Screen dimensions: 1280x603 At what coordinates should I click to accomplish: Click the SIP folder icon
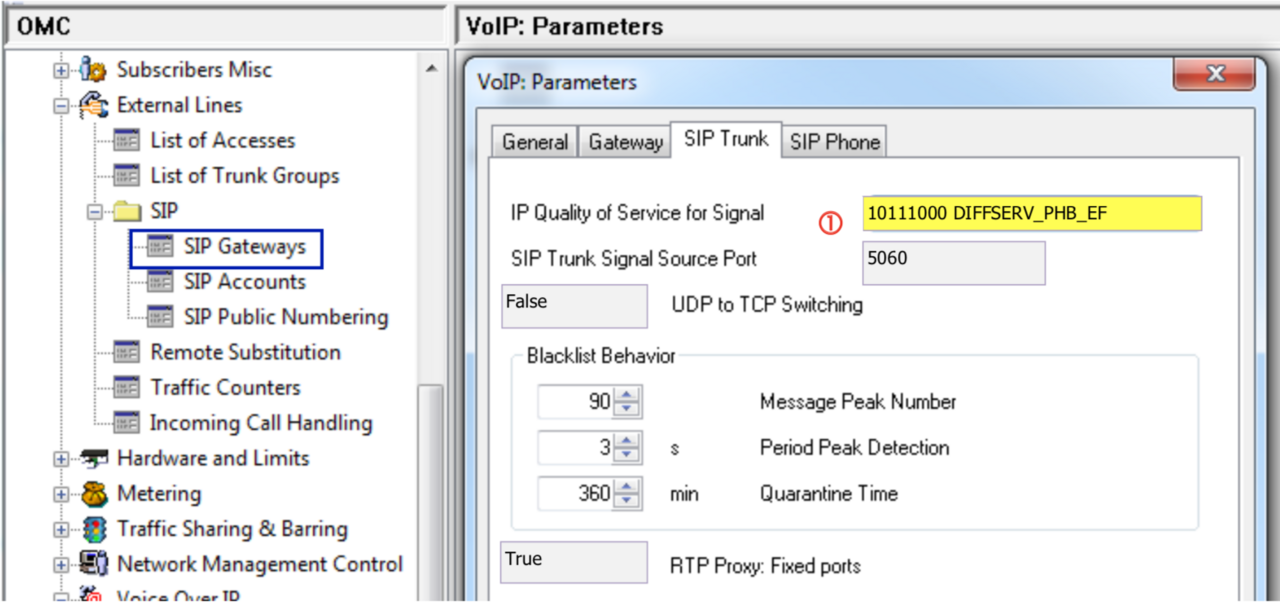127,212
